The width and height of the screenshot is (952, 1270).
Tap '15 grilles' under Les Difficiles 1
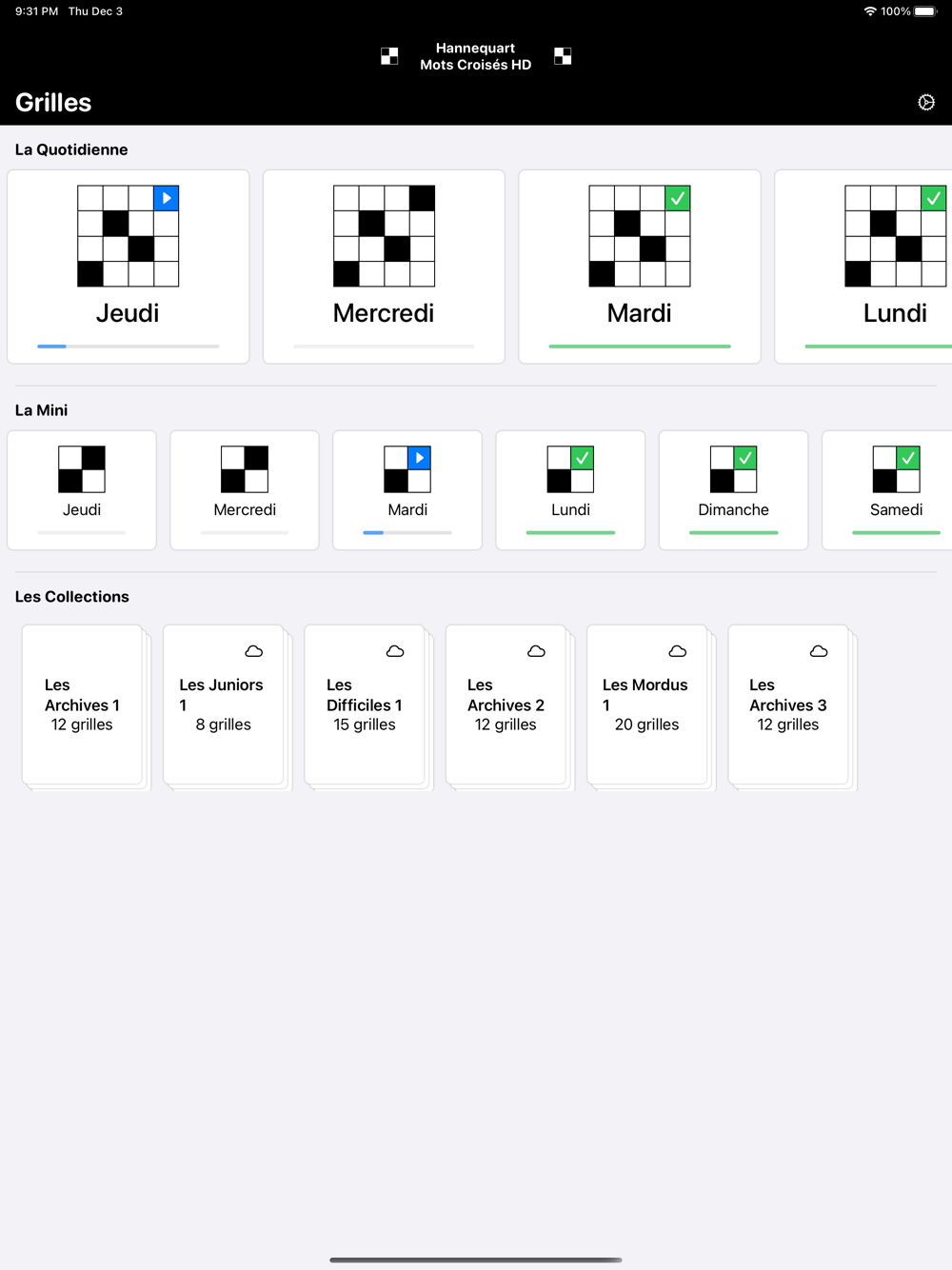coord(365,724)
